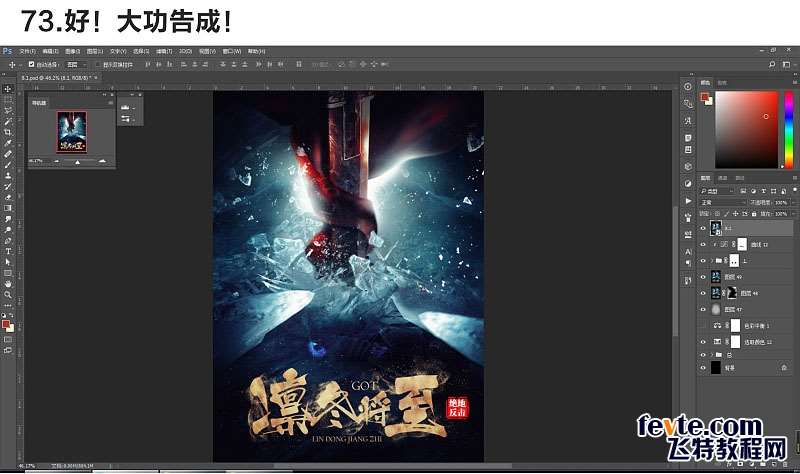Expand the bottom layer group above 背景

pyautogui.click(x=712, y=355)
